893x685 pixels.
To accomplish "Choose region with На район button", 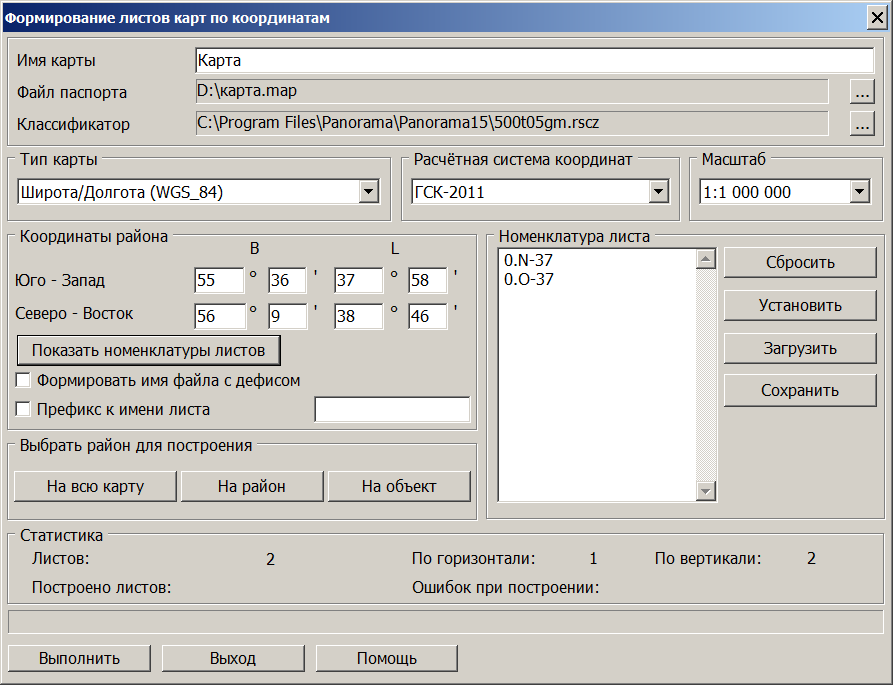I will [x=251, y=486].
